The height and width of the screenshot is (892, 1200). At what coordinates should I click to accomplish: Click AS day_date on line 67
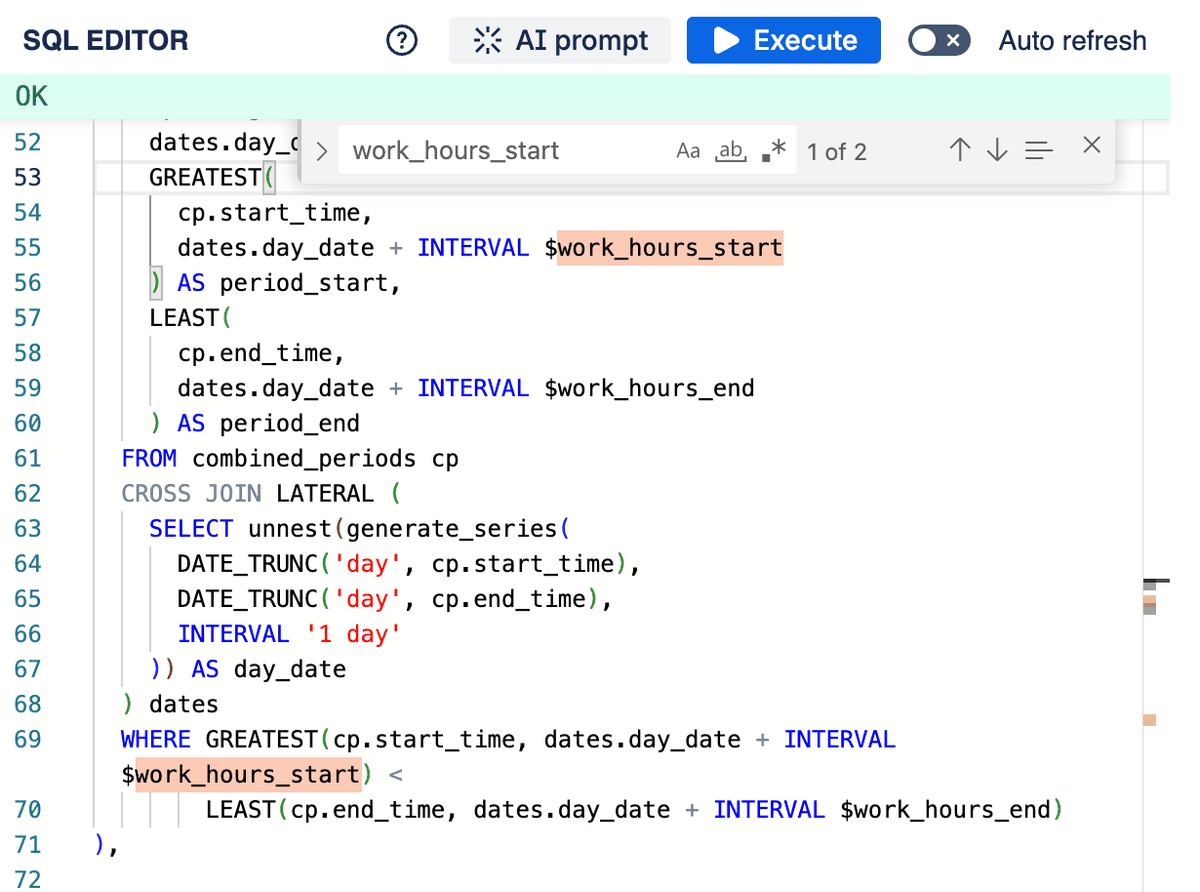[268, 669]
